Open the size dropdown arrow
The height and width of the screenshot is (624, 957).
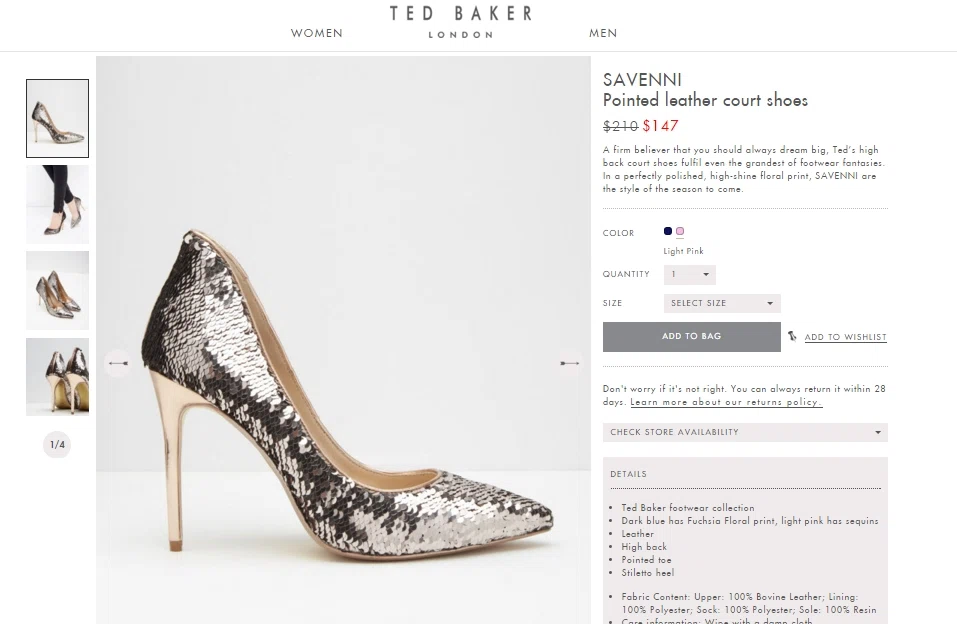(x=770, y=303)
